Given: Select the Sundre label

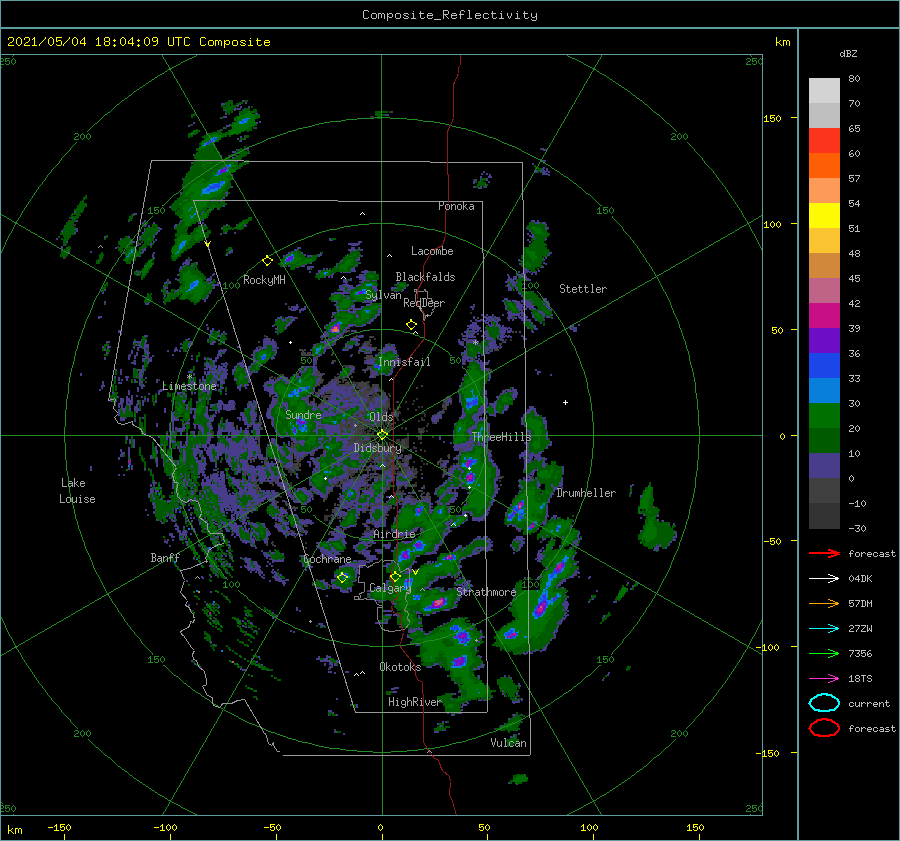Looking at the screenshot, I should coord(304,414).
